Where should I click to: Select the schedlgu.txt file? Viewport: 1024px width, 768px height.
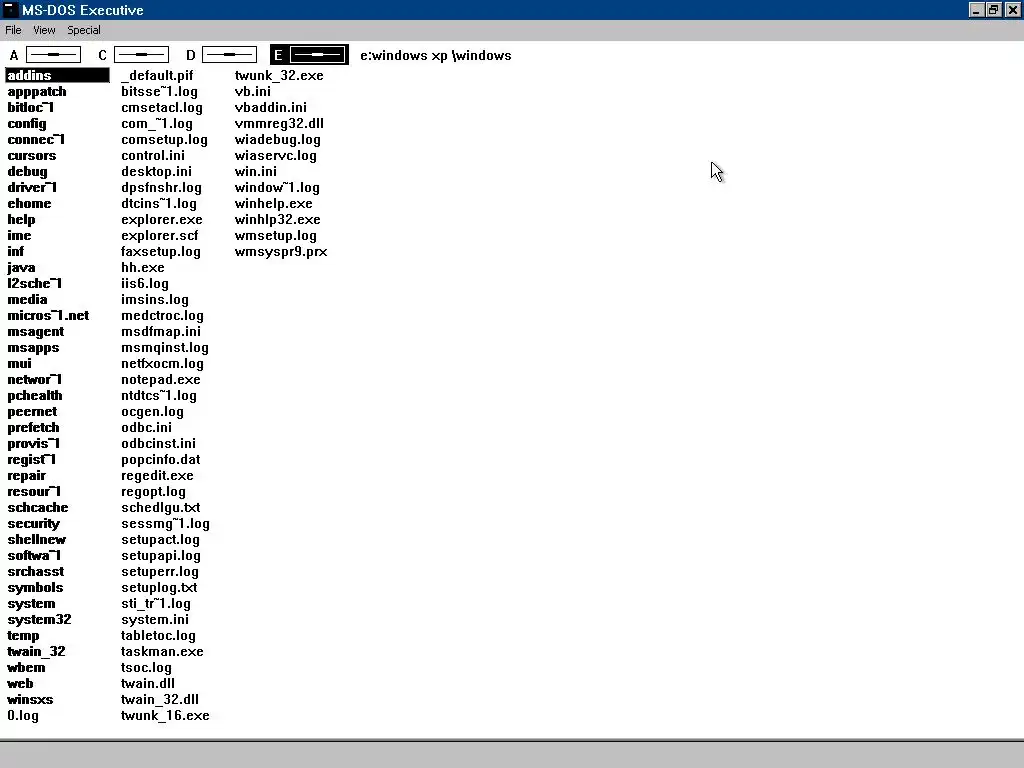tap(161, 507)
